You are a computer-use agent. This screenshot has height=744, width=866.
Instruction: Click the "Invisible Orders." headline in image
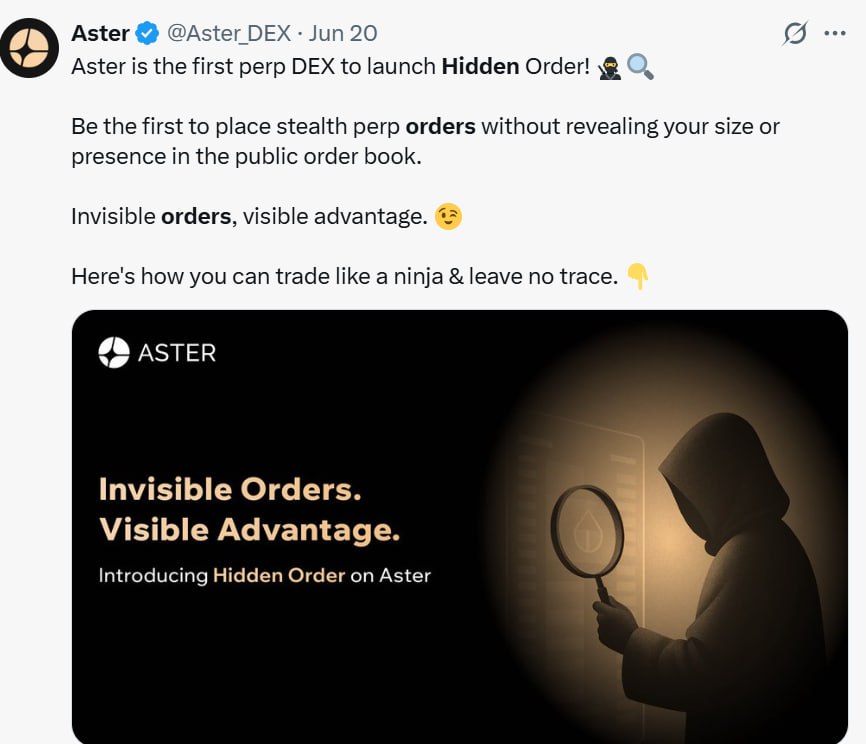(229, 489)
